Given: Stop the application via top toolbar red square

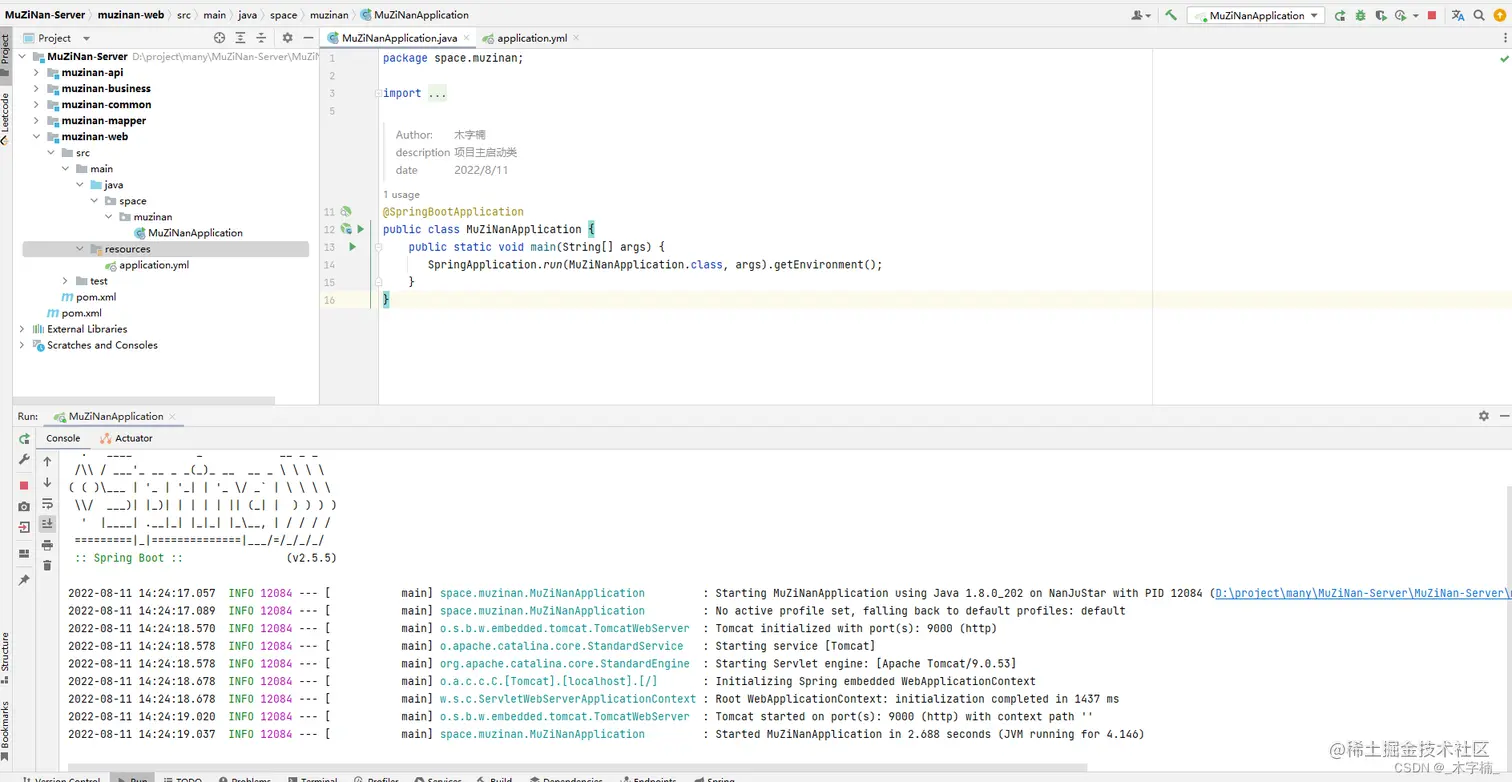Looking at the screenshot, I should tap(1432, 15).
